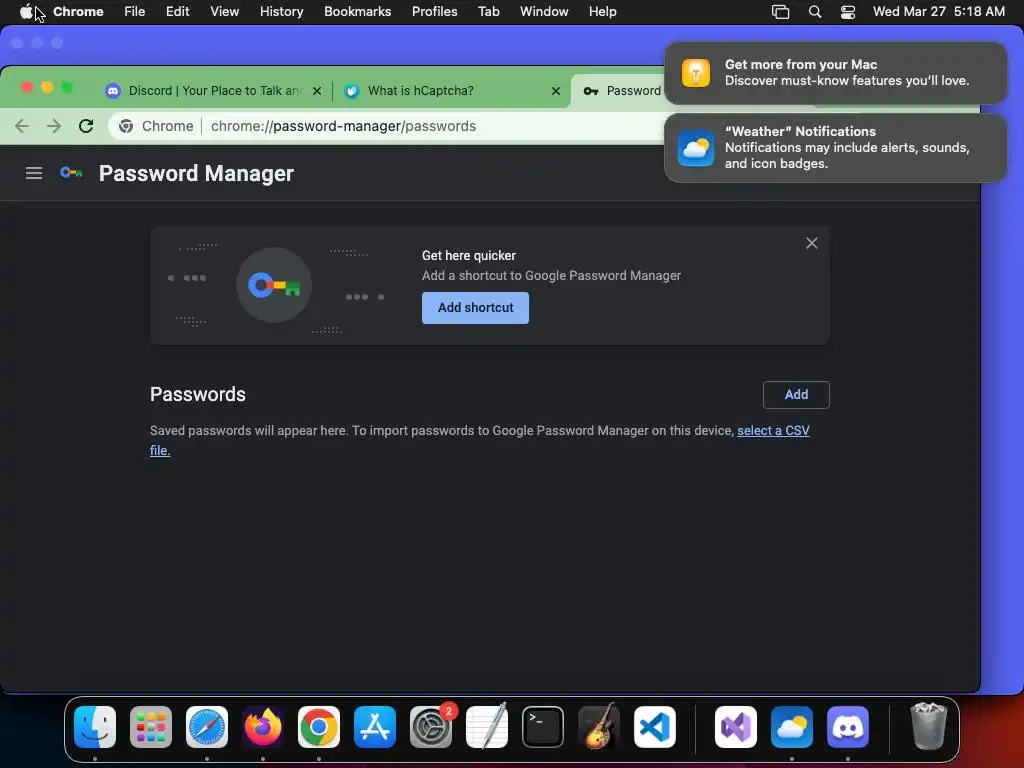1024x768 pixels.
Task: Launch GarageBand from the Dock
Action: tap(599, 727)
